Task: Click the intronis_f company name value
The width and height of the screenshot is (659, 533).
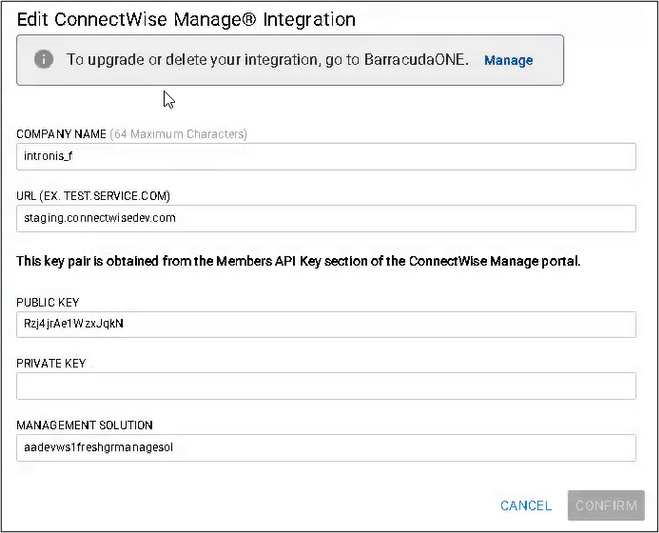Action: coord(50,156)
